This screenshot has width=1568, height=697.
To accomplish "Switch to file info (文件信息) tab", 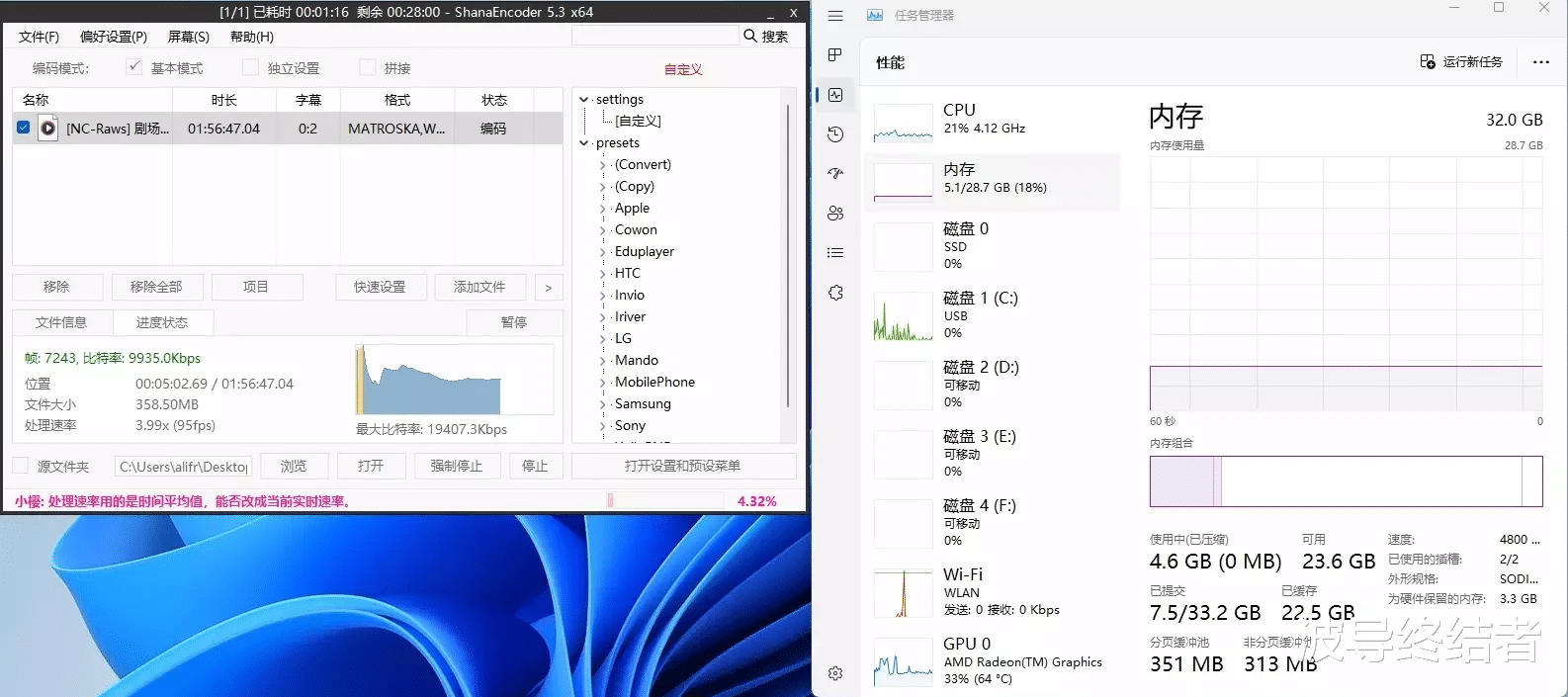I will (61, 322).
